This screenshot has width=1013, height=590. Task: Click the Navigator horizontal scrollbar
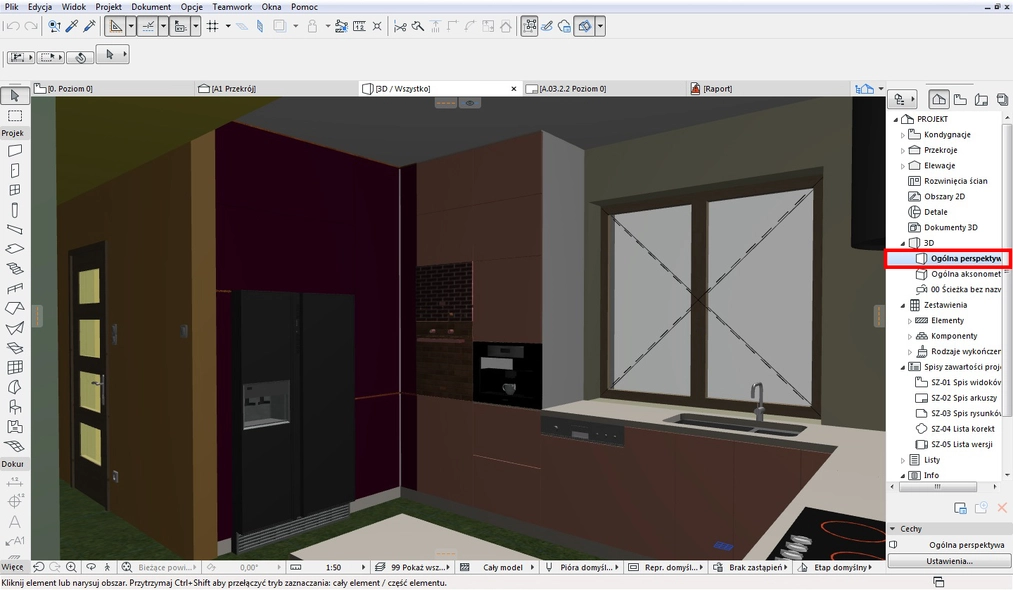tap(937, 488)
